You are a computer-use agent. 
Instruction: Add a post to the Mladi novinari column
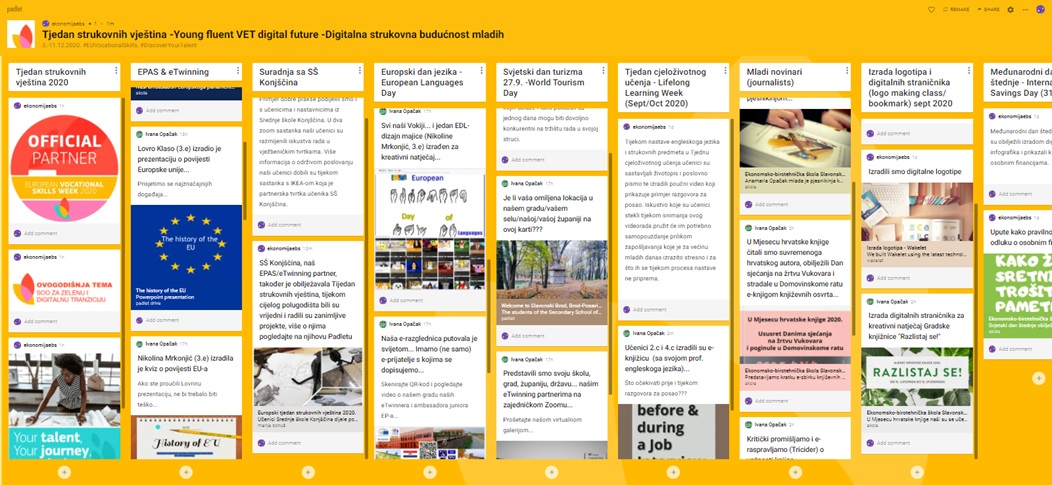point(795,472)
